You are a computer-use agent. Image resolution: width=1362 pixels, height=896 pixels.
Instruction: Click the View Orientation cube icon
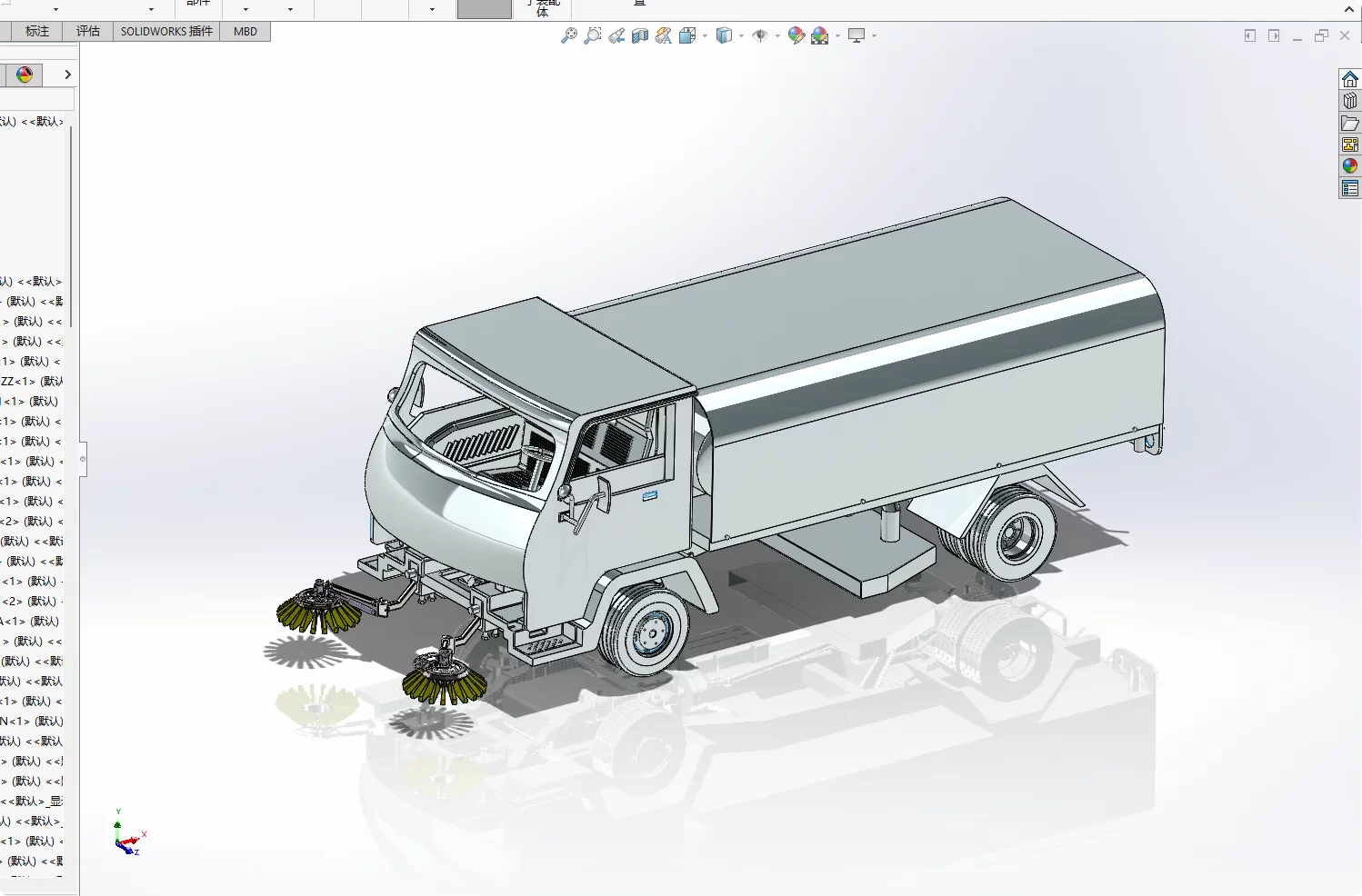[x=687, y=35]
